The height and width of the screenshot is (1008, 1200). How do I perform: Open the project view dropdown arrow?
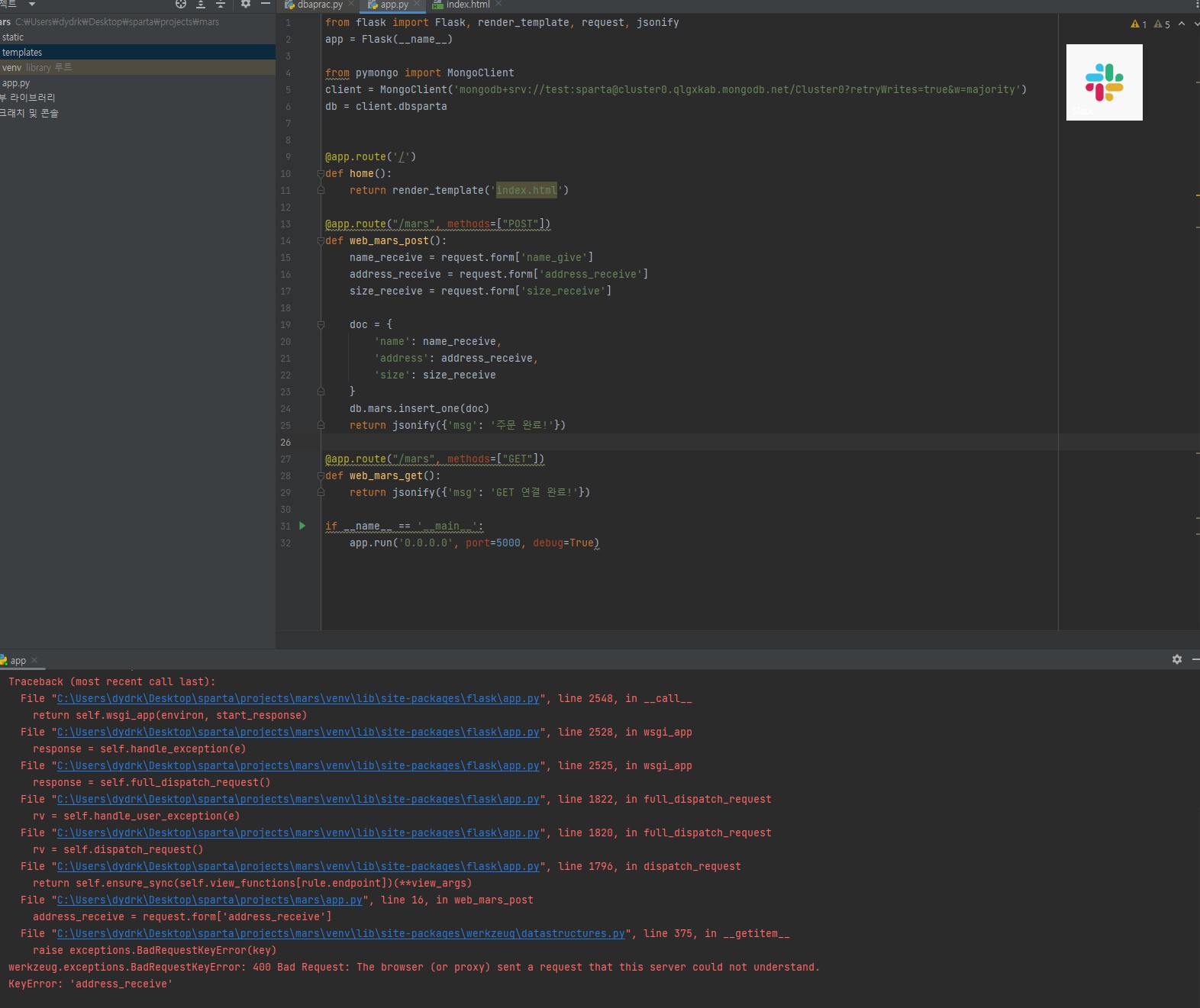(32, 5)
